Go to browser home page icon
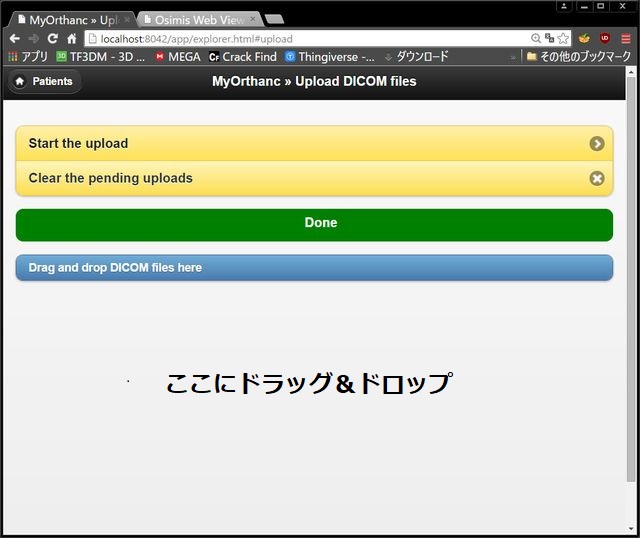640x538 pixels. tap(72, 39)
